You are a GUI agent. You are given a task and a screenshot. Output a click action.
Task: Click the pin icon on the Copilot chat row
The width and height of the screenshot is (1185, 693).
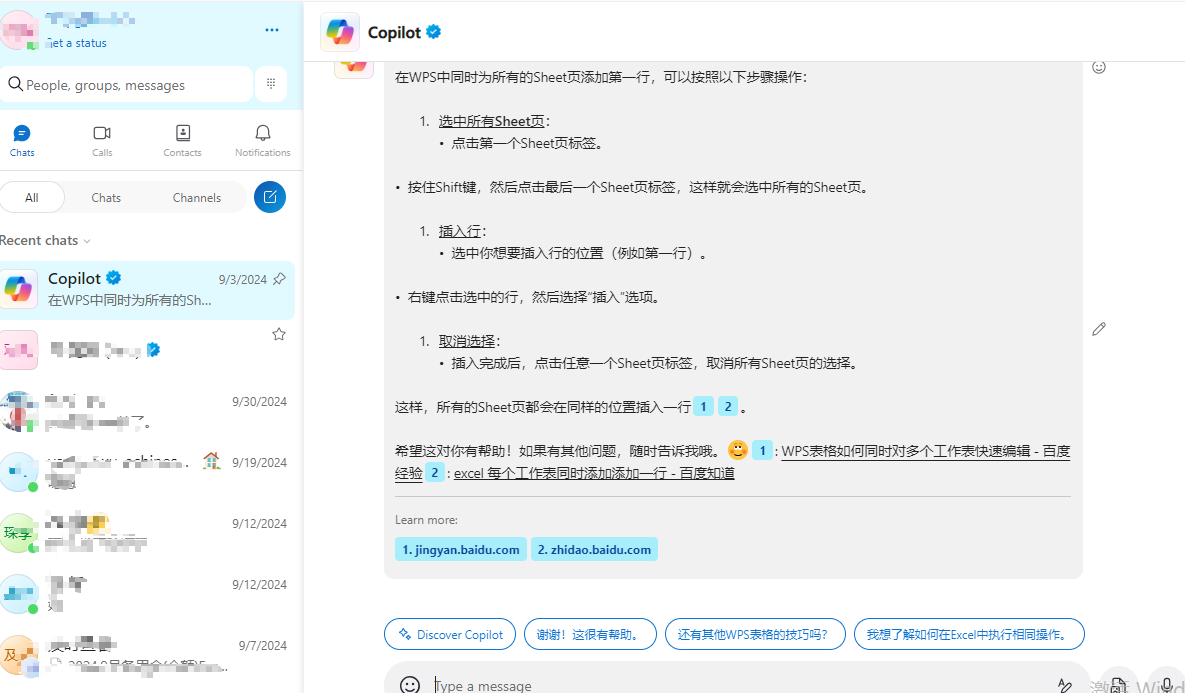279,279
